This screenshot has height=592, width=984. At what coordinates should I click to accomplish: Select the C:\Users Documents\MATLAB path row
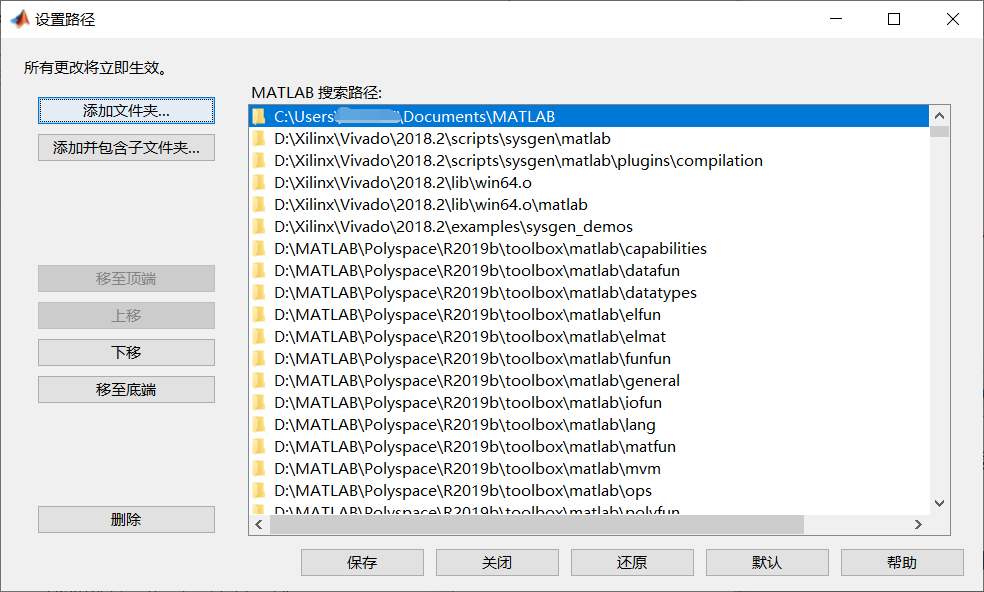click(589, 117)
